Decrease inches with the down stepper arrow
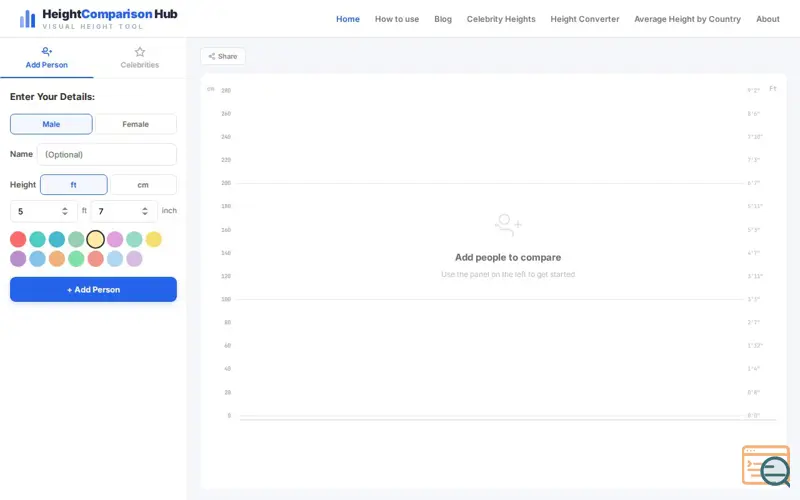Viewport: 800px width, 500px height. (145, 214)
